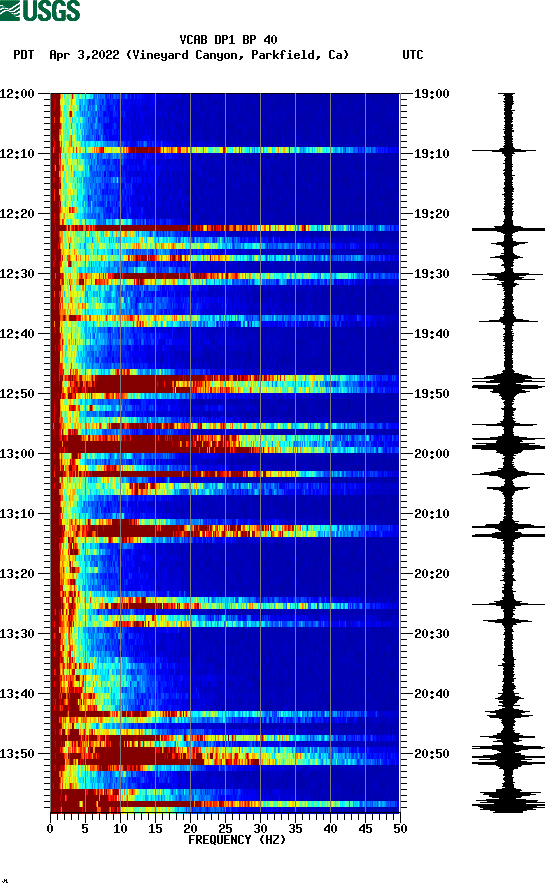Viewport: 552px width, 892px height.
Task: Click the 20:00 UTC time label
Action: point(431,454)
